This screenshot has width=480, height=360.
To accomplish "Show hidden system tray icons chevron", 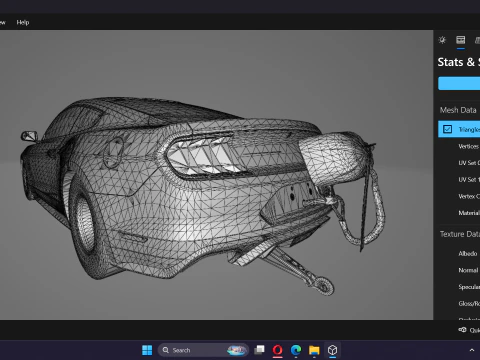I will [472, 350].
